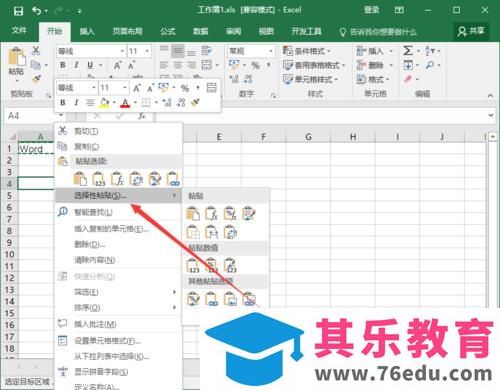Choose Smart Lookup in context menu
500x390 pixels.
click(x=118, y=212)
